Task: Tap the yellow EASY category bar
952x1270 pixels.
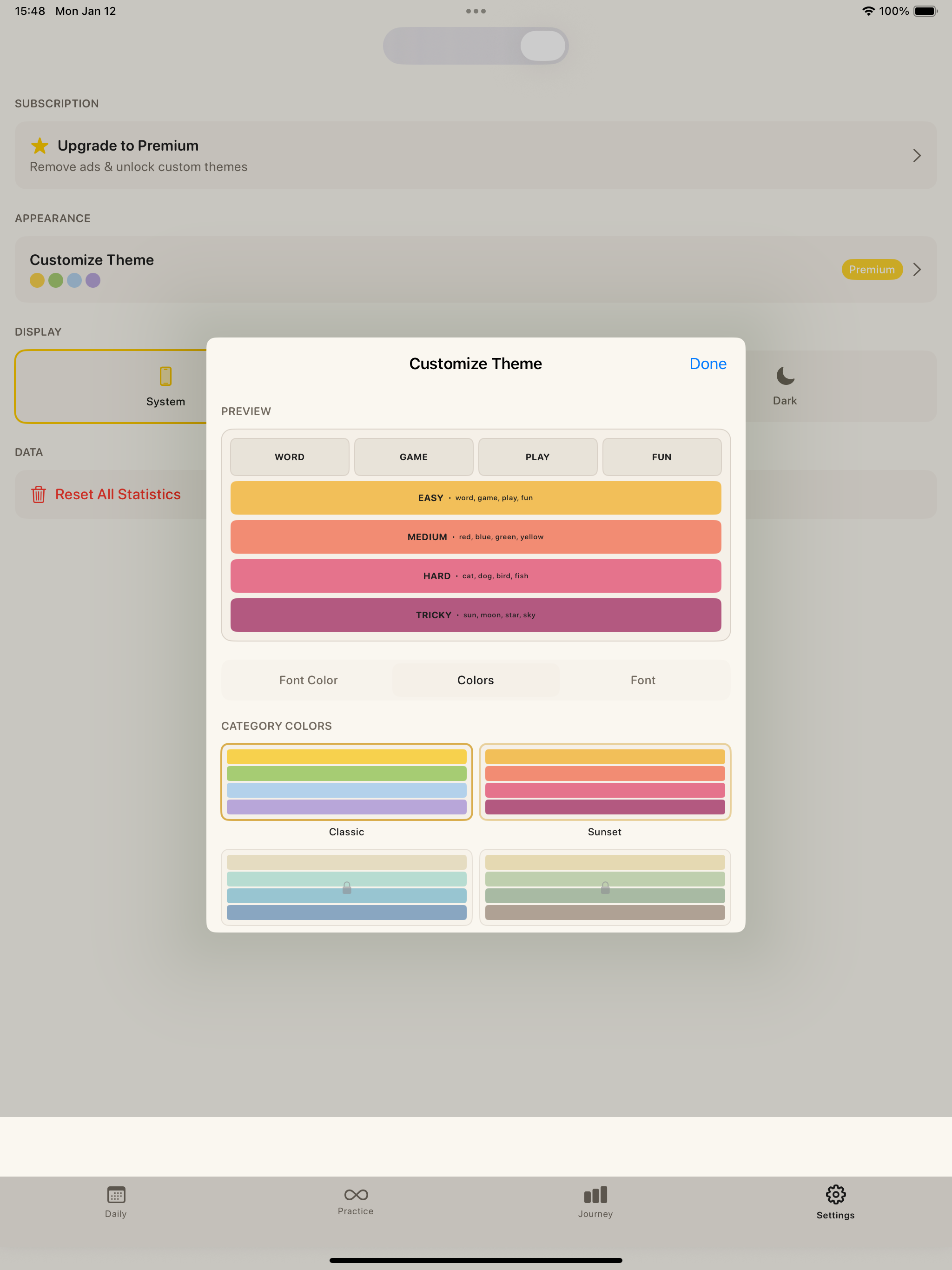Action: (x=476, y=498)
